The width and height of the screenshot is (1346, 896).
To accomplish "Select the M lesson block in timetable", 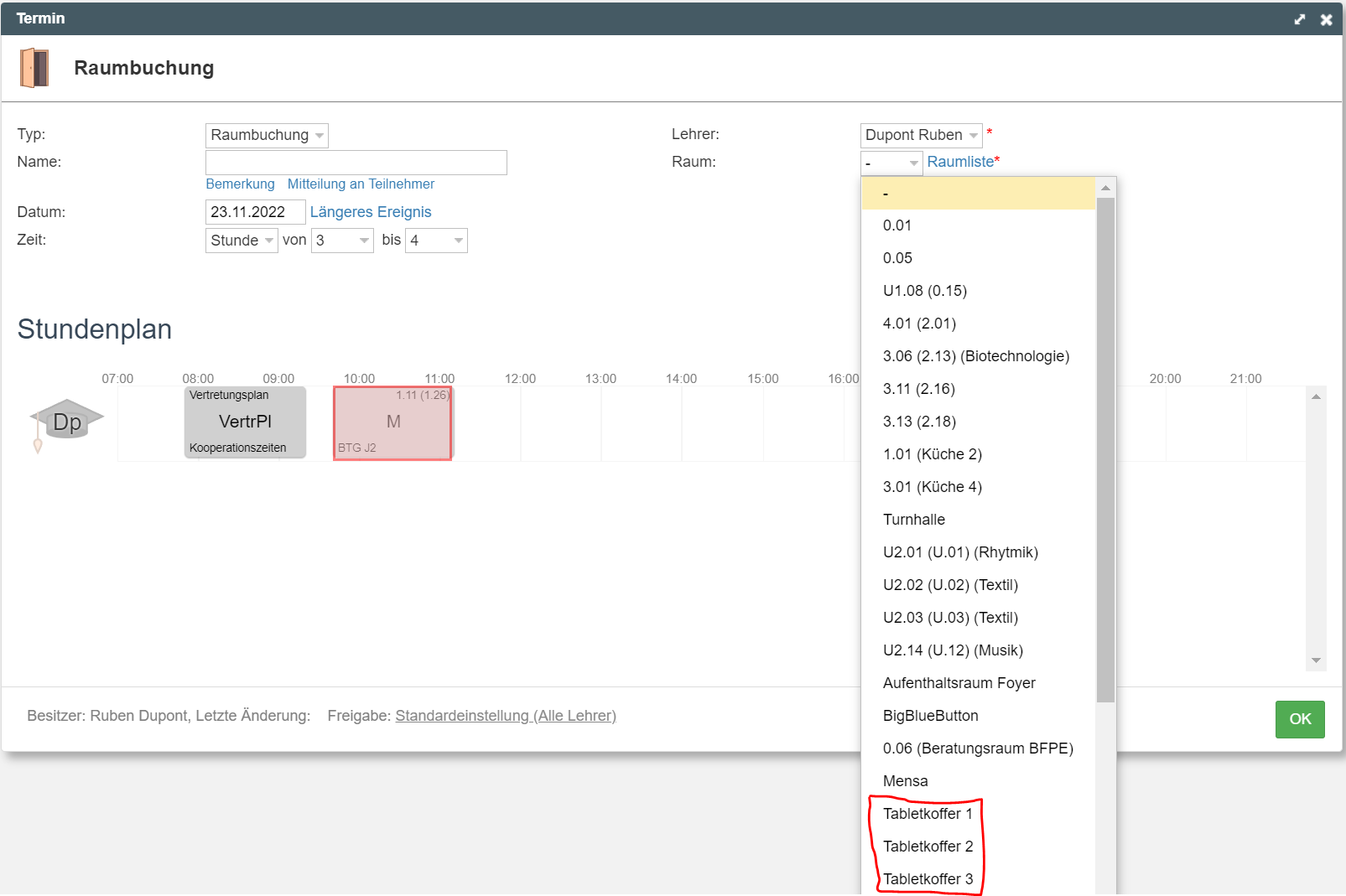I will [392, 422].
